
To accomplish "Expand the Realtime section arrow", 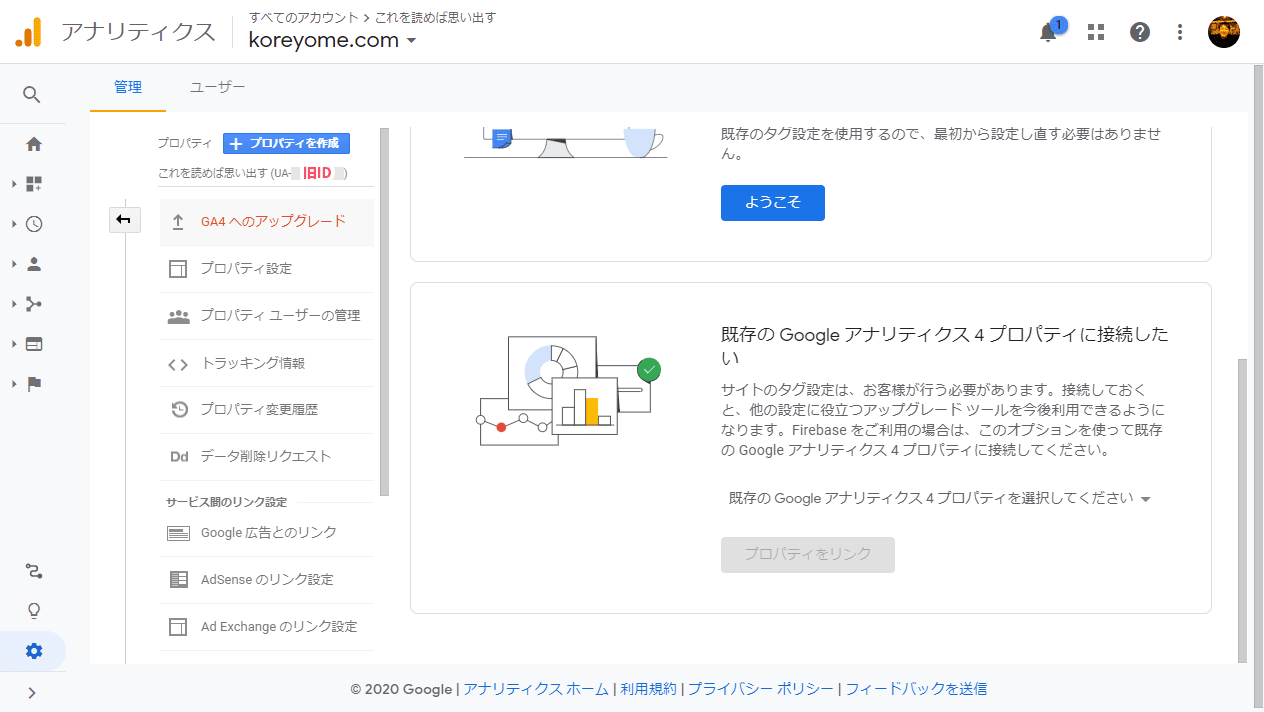I will click(x=14, y=224).
